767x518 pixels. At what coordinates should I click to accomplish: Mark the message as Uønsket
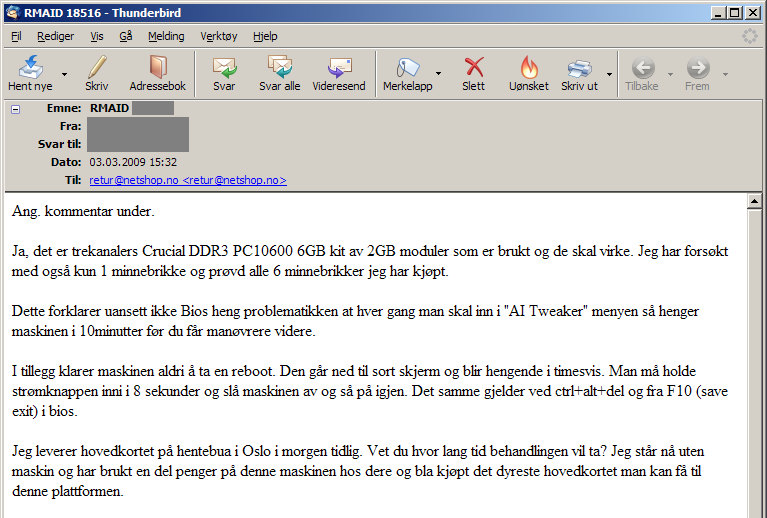point(528,73)
